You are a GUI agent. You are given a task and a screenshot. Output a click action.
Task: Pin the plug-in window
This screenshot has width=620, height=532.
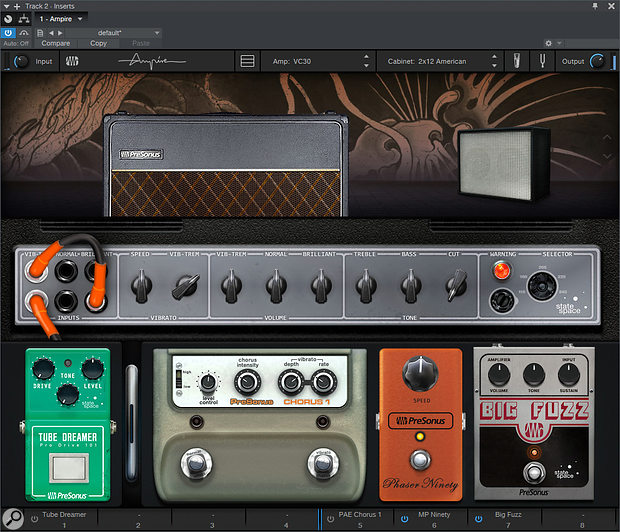[x=595, y=6]
